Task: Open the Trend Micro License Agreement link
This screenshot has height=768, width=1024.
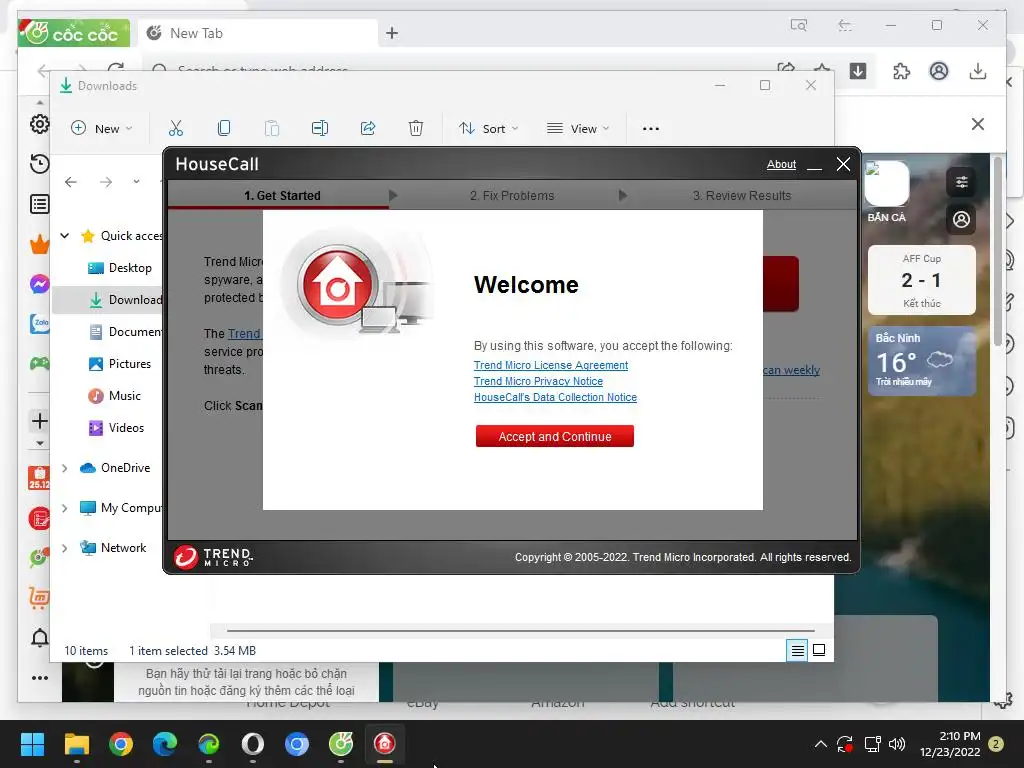Action: 551,365
